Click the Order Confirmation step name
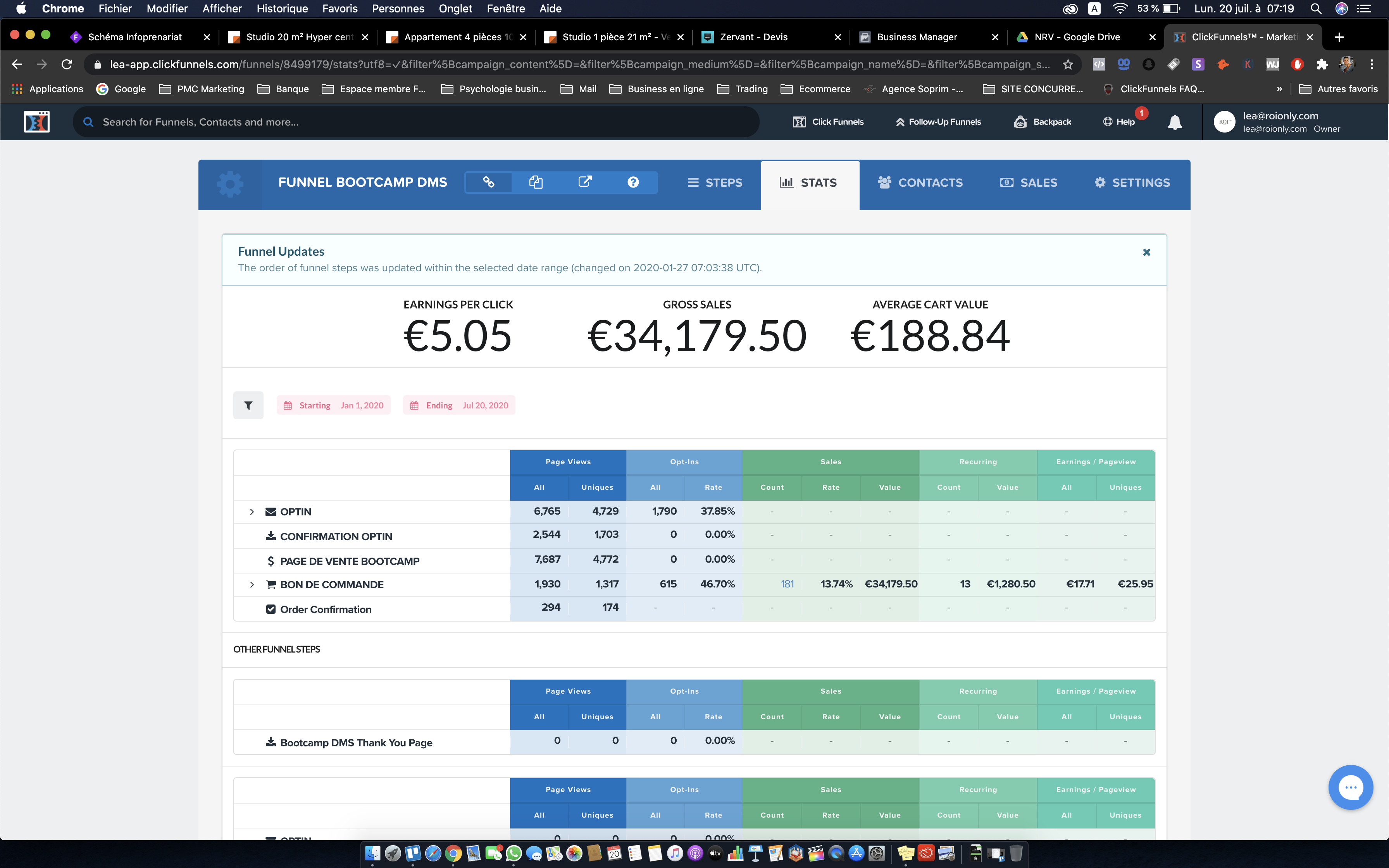Viewport: 1389px width, 868px height. (x=326, y=609)
